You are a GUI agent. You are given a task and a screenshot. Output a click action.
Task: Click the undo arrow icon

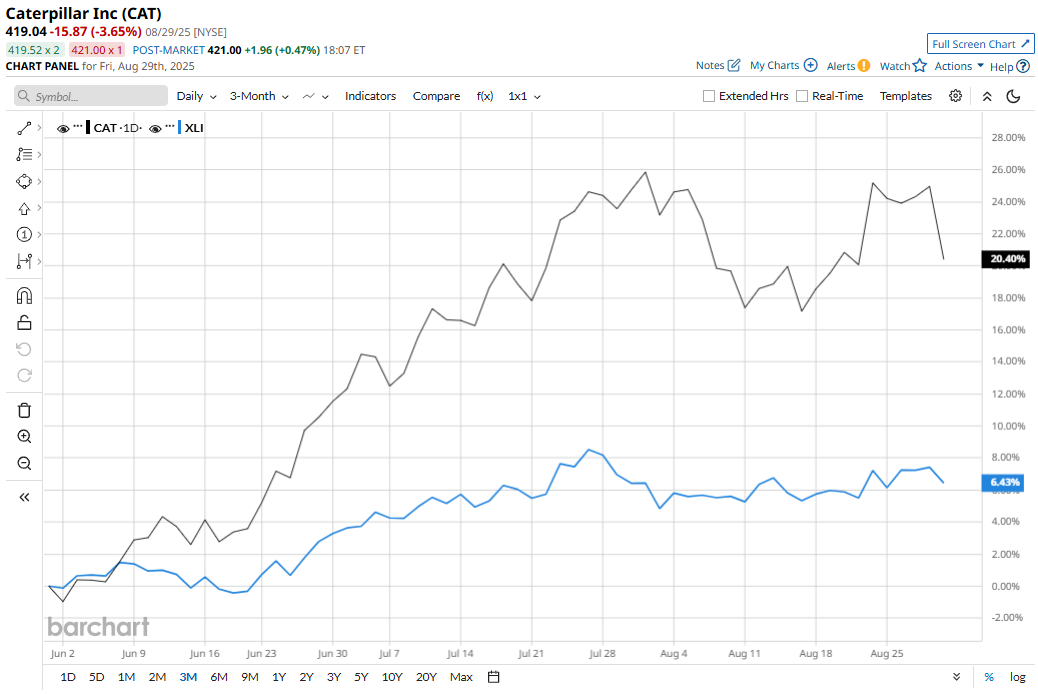[x=24, y=349]
